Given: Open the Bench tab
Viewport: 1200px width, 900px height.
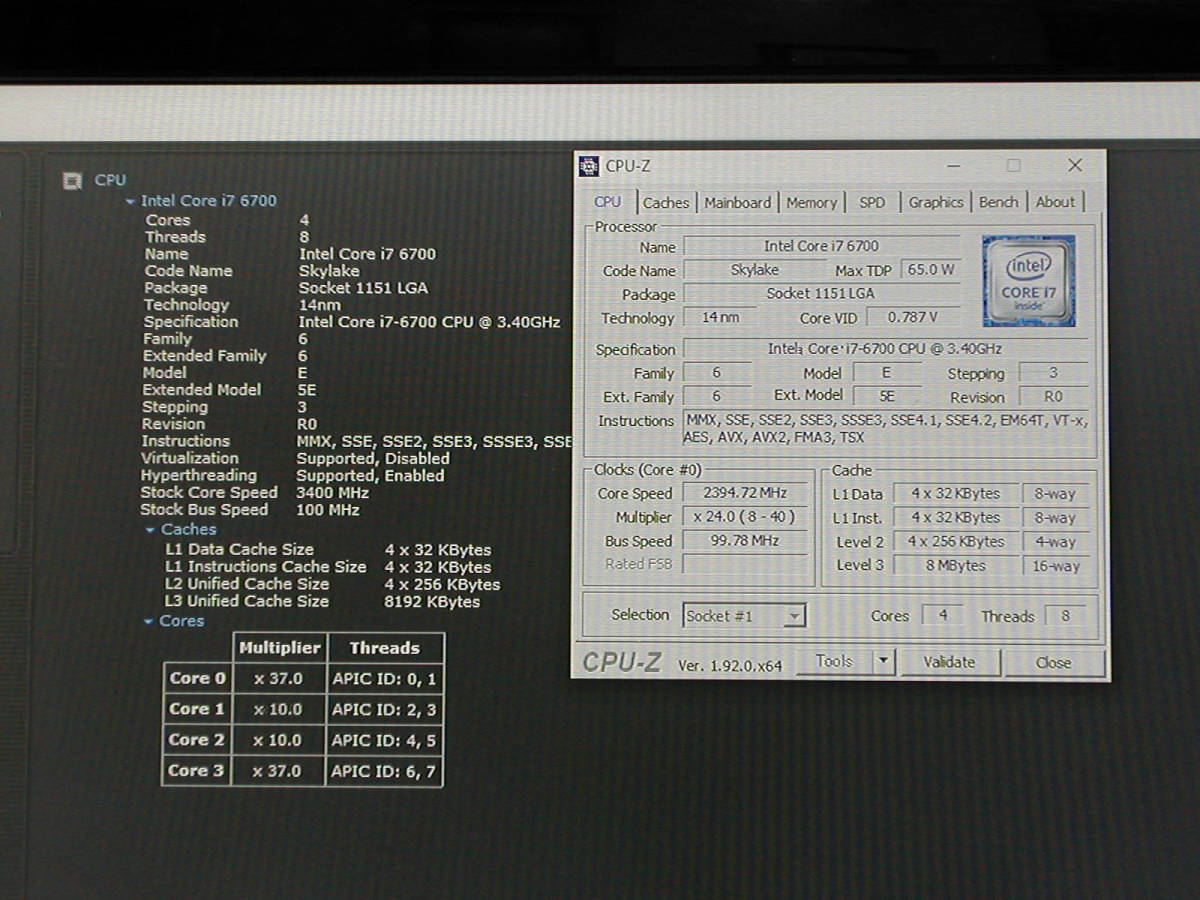Looking at the screenshot, I should point(998,202).
